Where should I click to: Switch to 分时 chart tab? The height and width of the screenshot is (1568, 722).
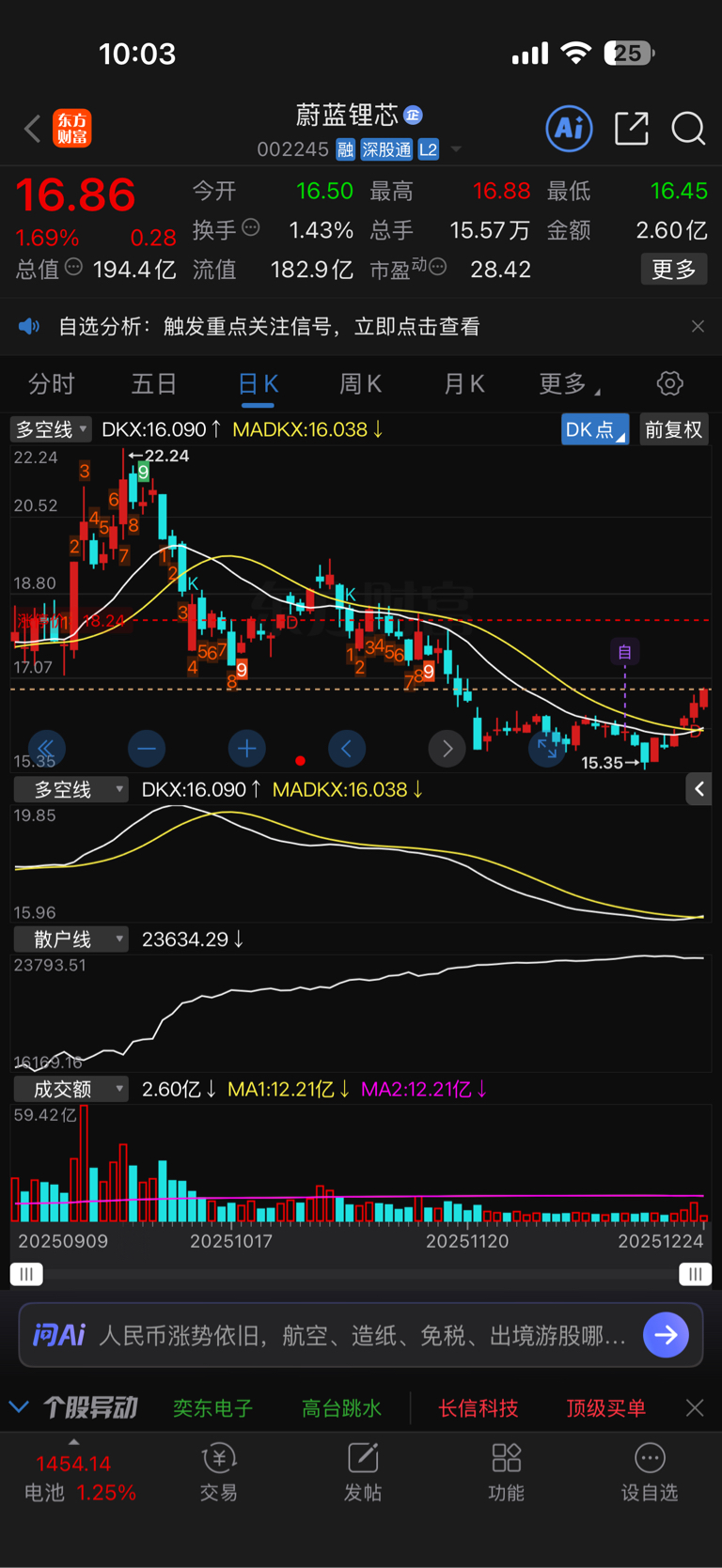coord(52,383)
